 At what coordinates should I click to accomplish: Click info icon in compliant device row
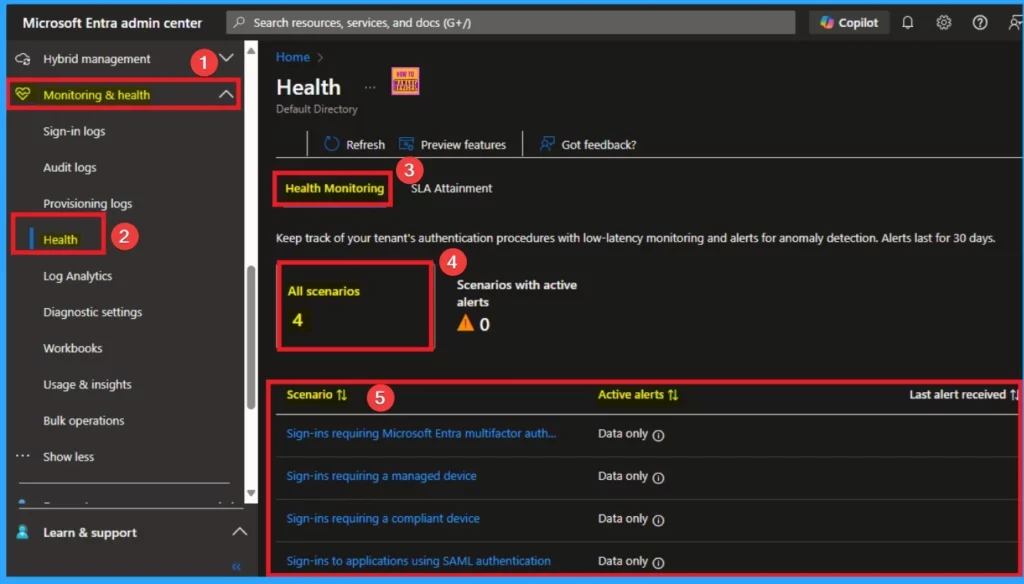pyautogui.click(x=658, y=520)
